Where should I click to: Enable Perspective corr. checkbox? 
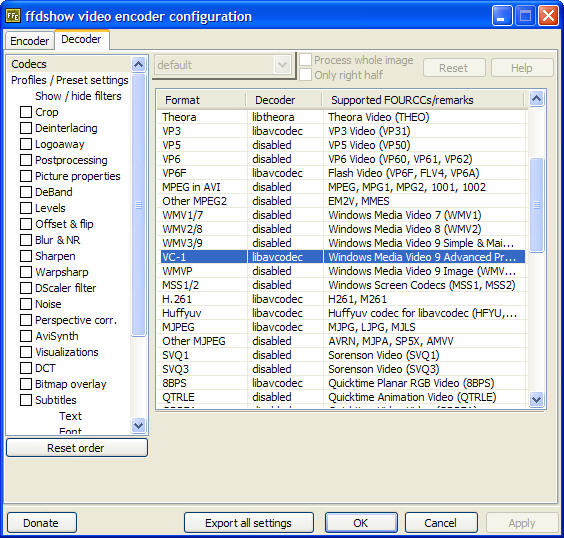click(x=26, y=320)
